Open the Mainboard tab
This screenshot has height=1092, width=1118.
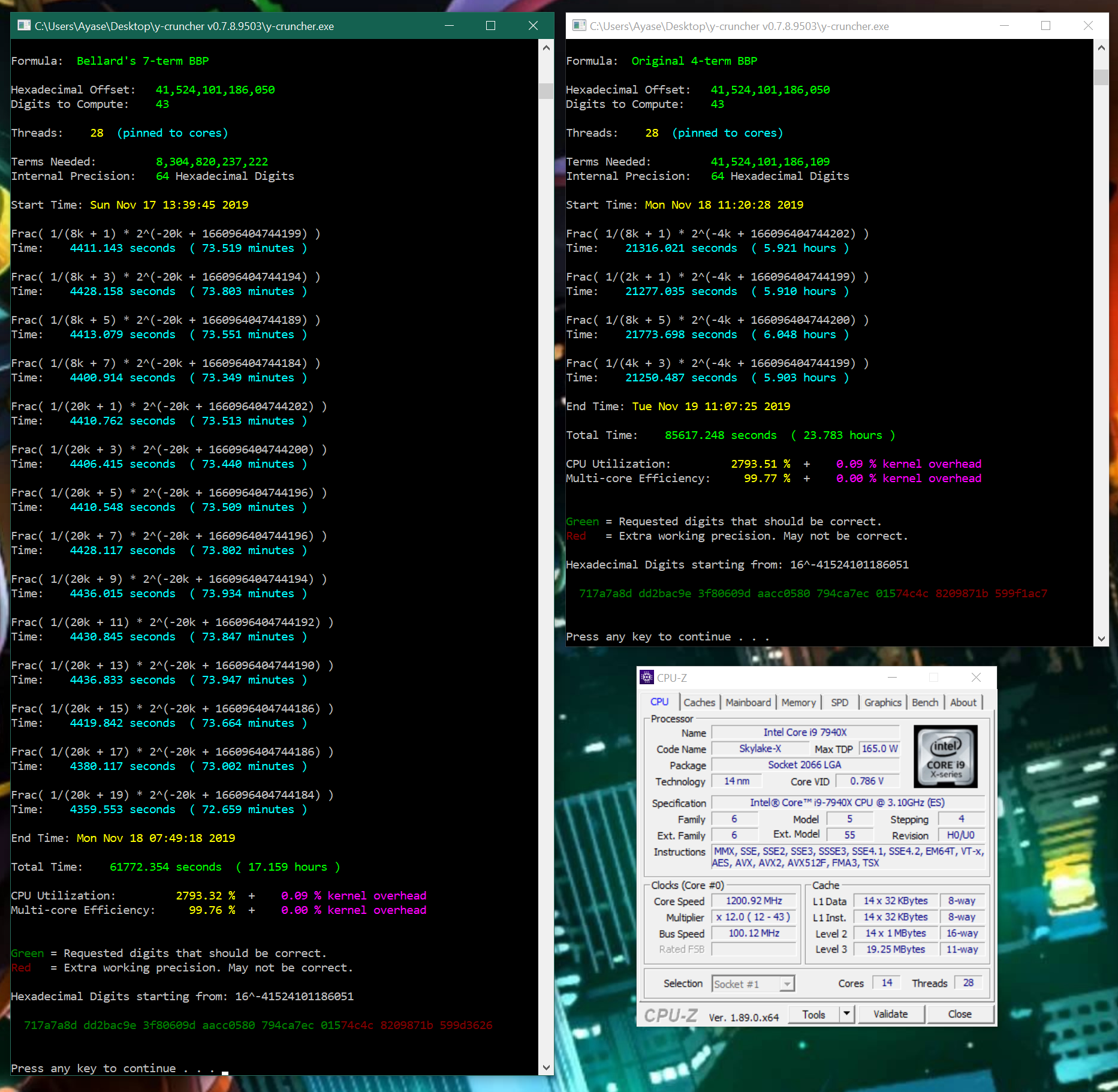click(x=748, y=702)
